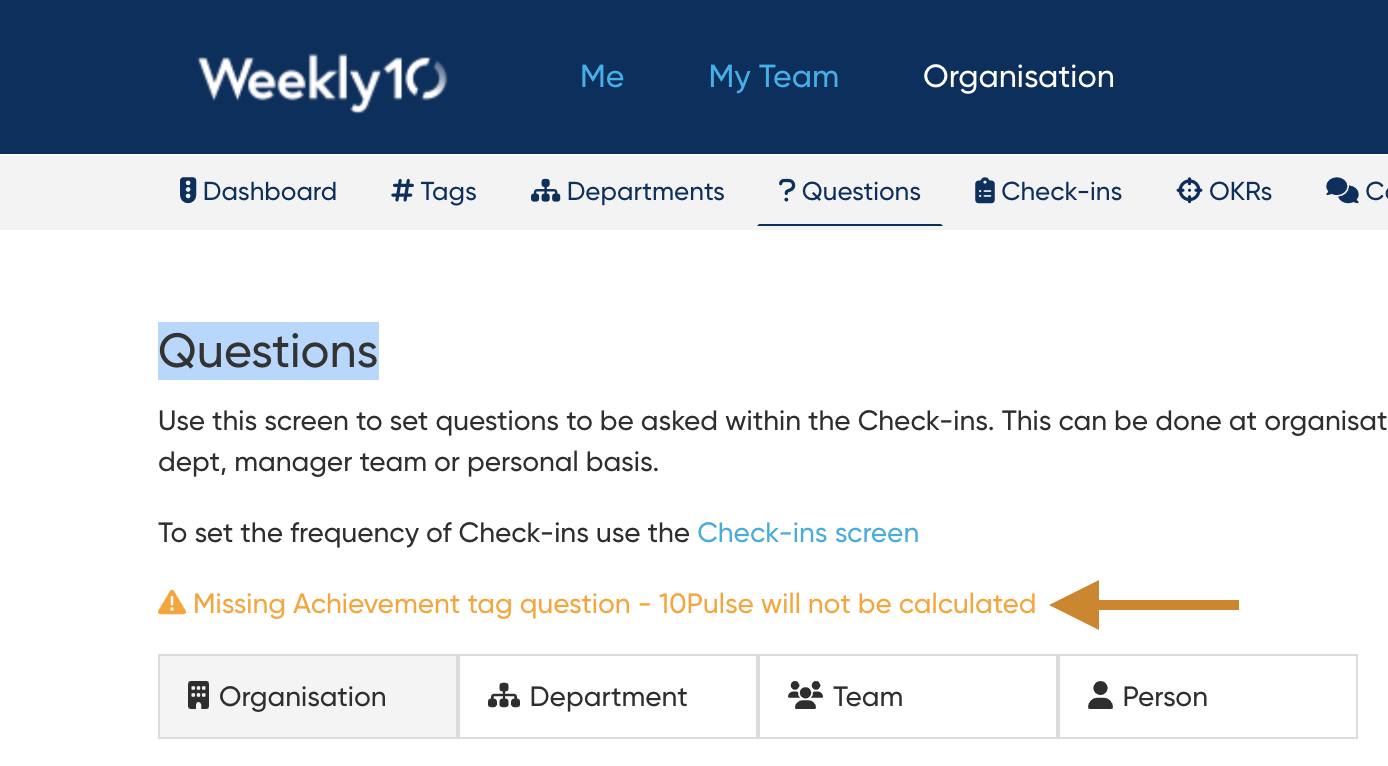Click the person icon on Person tab

coord(1100,696)
